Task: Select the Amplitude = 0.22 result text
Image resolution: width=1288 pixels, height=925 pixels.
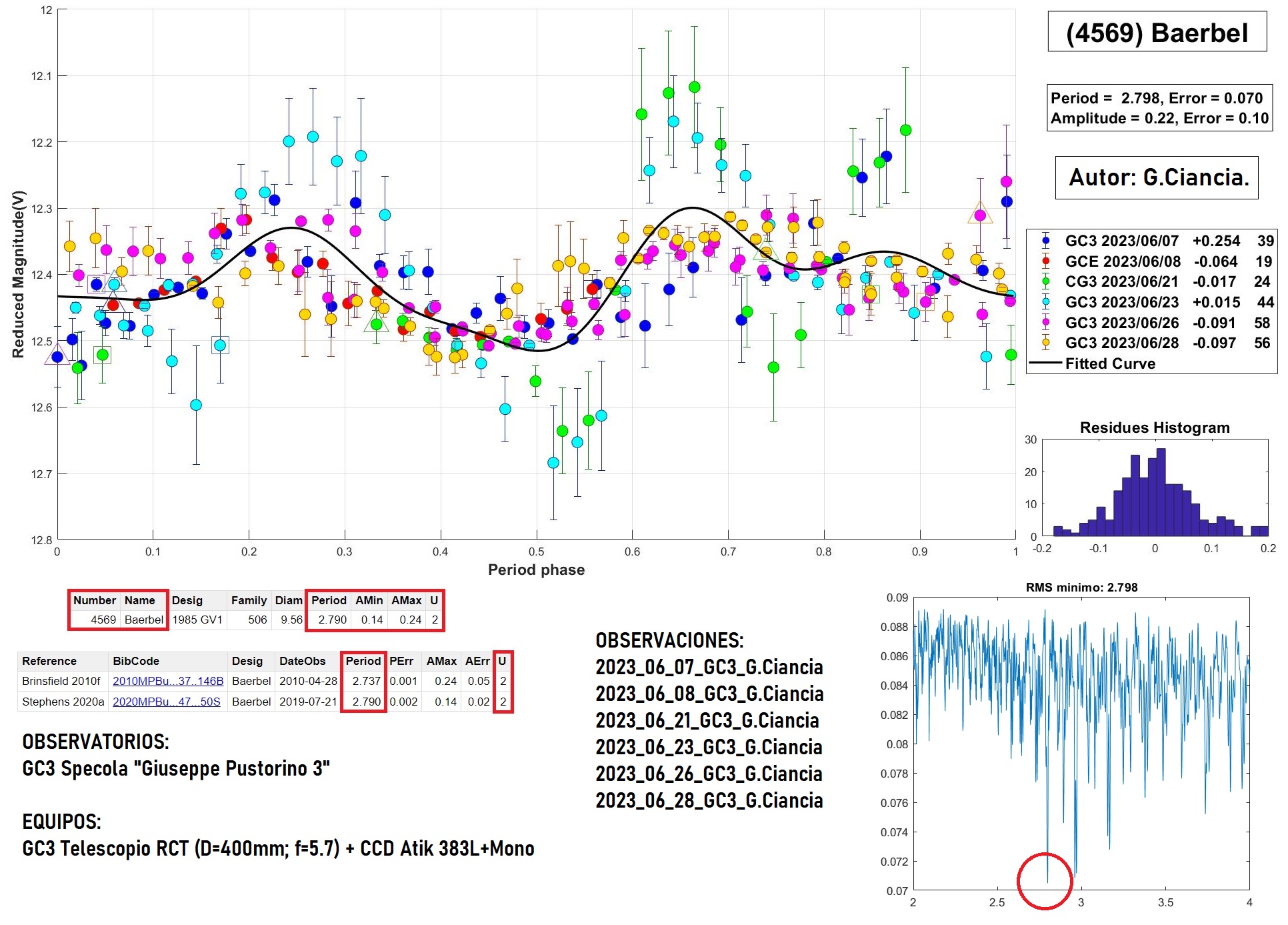Action: click(1159, 118)
